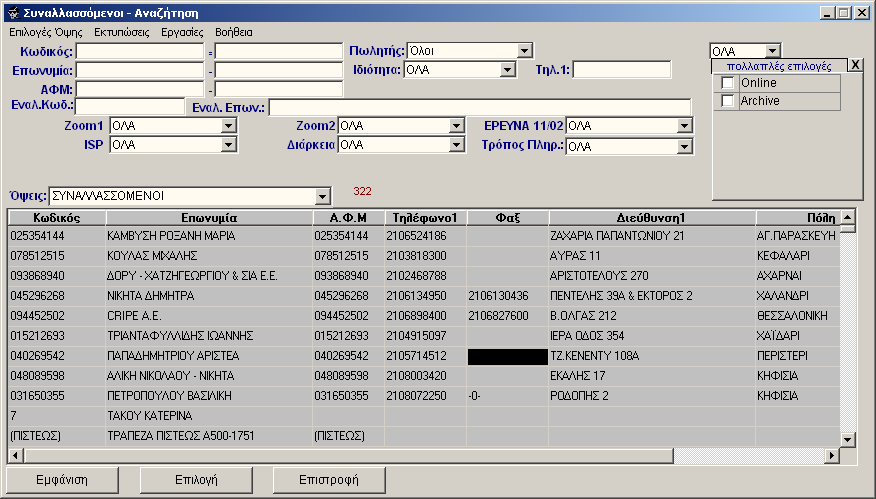This screenshot has width=876, height=499.
Task: Enable the Archive checkbox
Action: pos(728,101)
